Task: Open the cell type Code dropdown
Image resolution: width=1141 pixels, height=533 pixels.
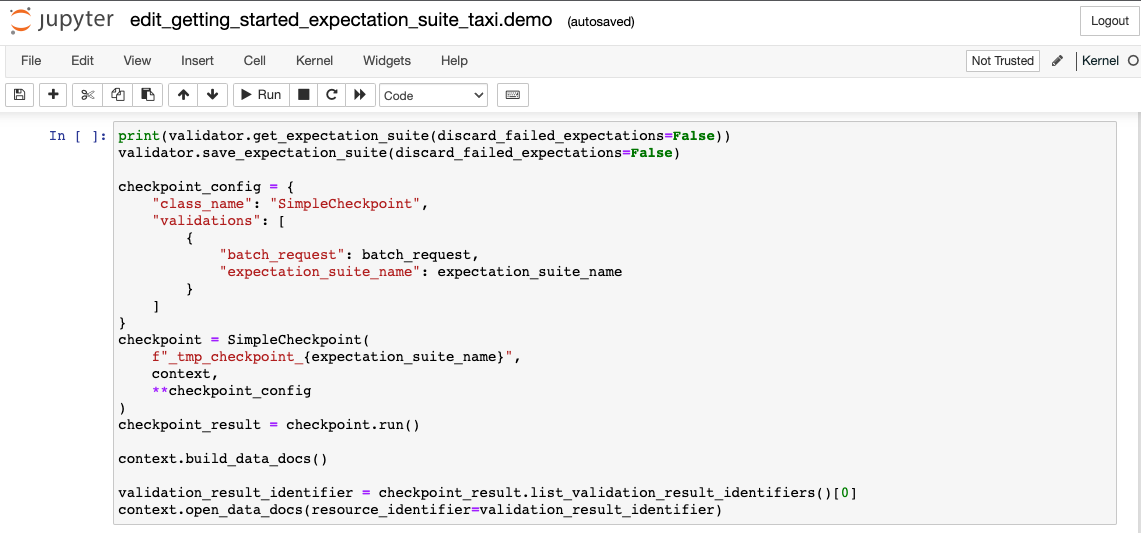Action: [x=433, y=95]
